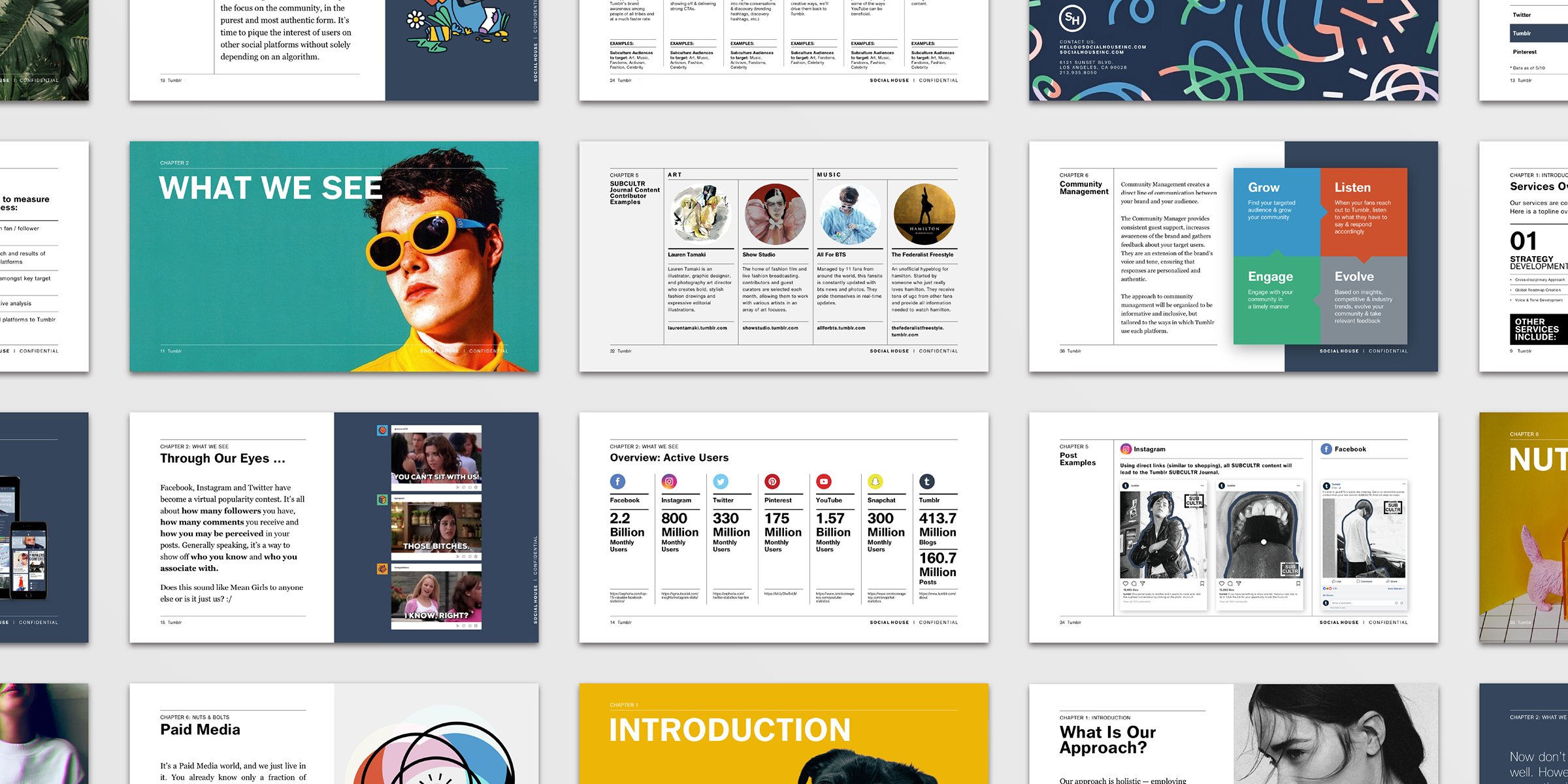Click the Facebook logo in Post Examples slide
This screenshot has width=1568, height=784.
1326,449
